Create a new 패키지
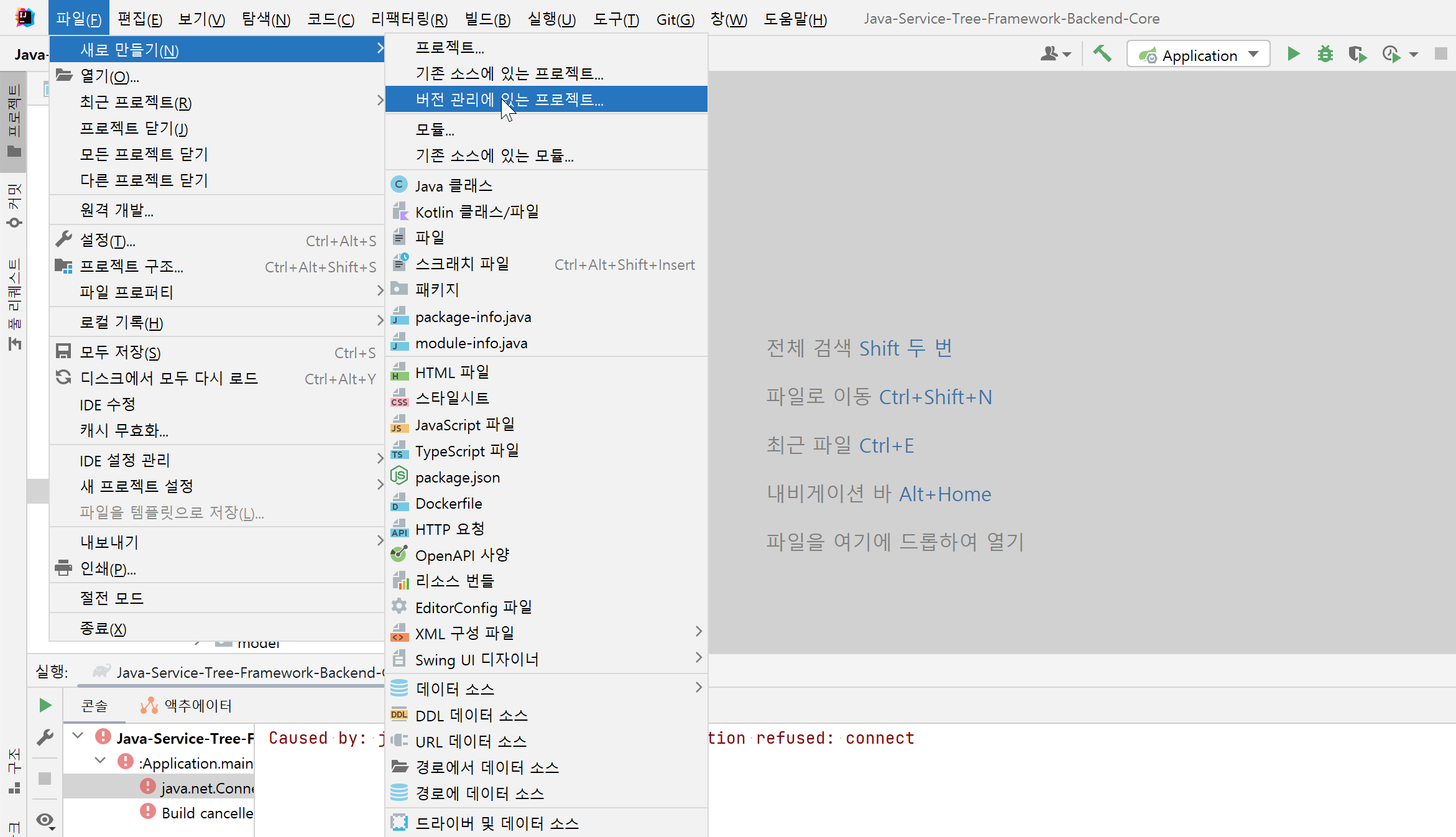The width and height of the screenshot is (1456, 837). pyautogui.click(x=546, y=290)
